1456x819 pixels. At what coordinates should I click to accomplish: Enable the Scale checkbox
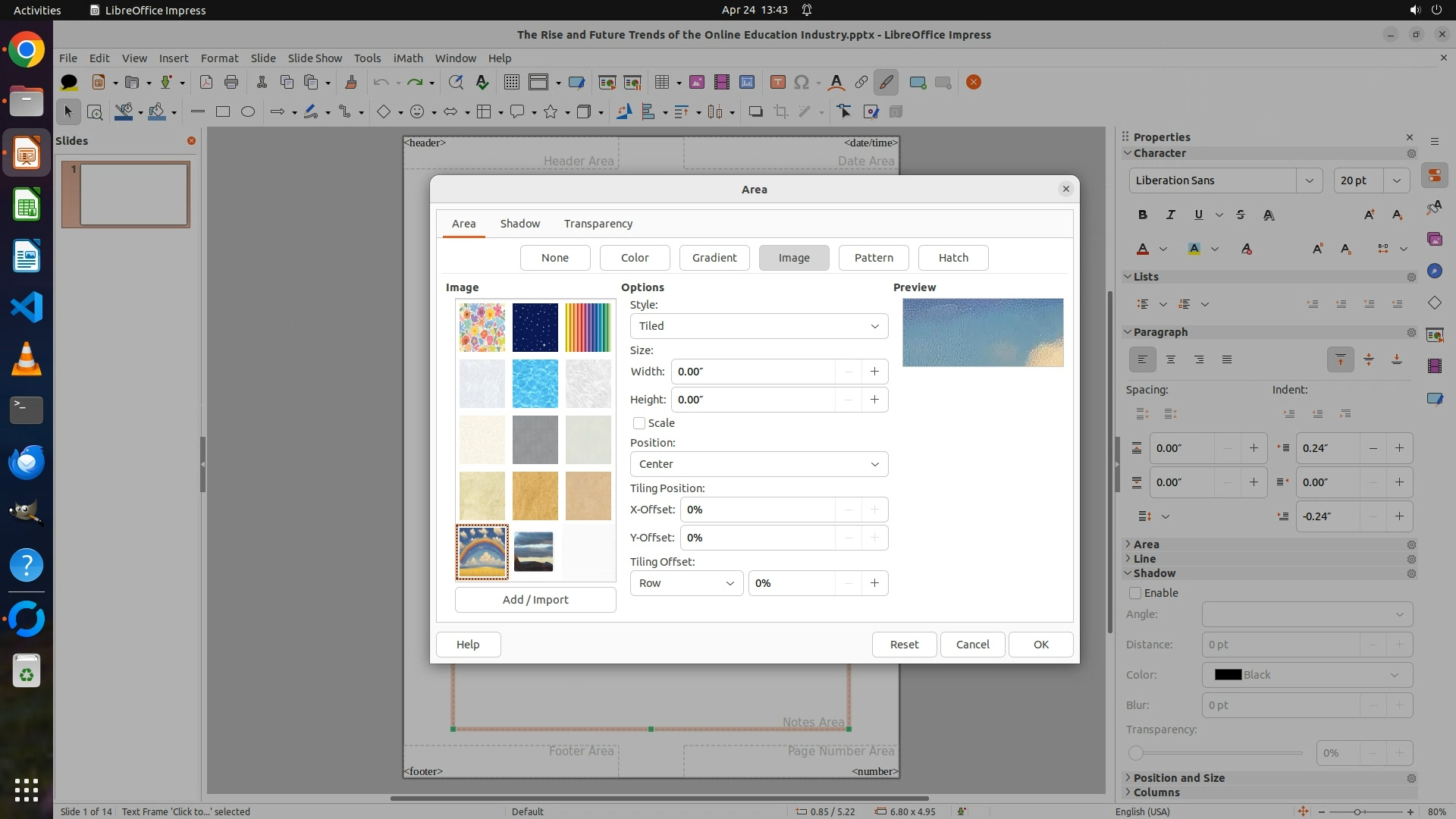pos(639,423)
